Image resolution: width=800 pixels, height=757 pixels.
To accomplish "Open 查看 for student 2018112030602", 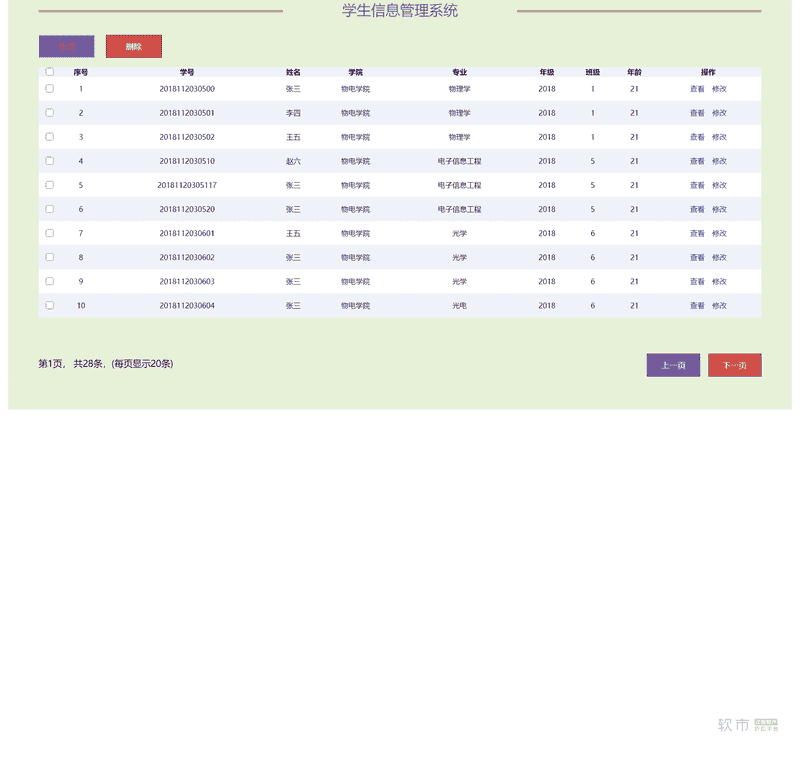I will click(x=697, y=257).
